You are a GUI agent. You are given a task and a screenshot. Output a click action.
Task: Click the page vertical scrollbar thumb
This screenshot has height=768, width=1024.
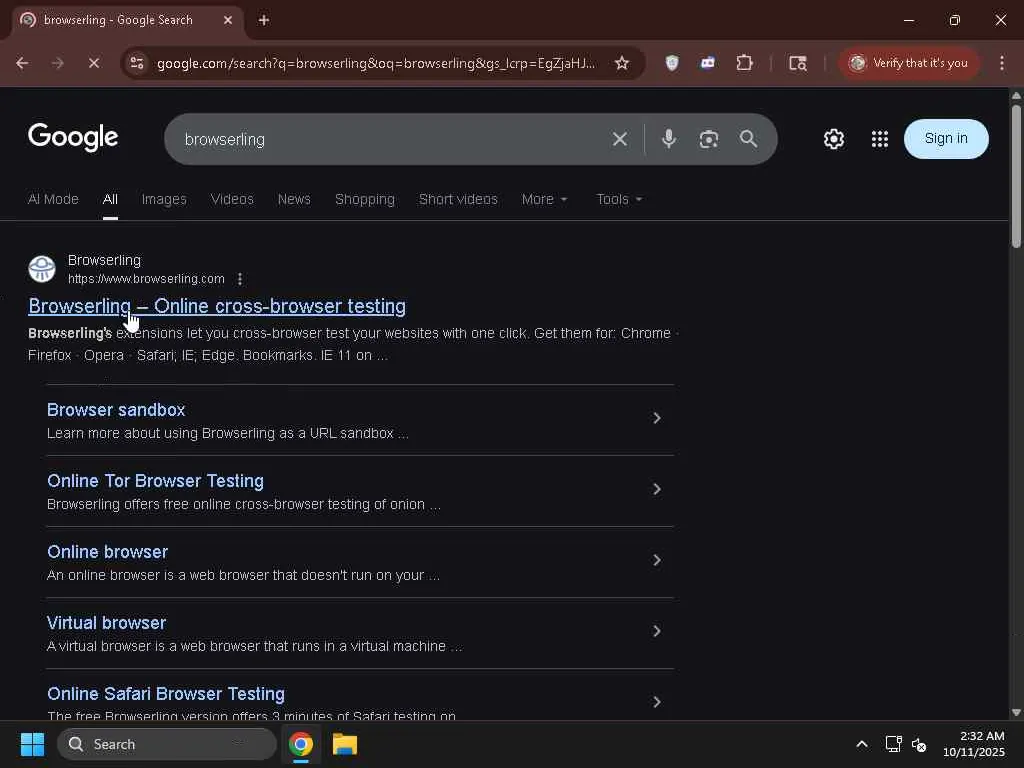[1016, 176]
